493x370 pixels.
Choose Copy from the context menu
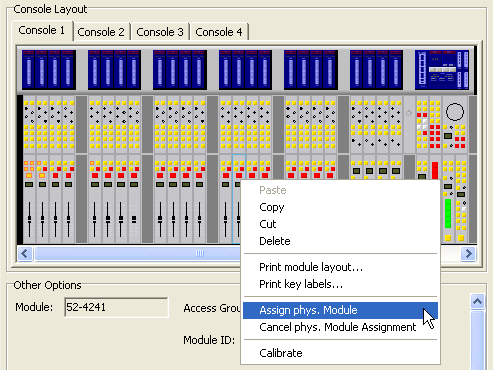[272, 207]
